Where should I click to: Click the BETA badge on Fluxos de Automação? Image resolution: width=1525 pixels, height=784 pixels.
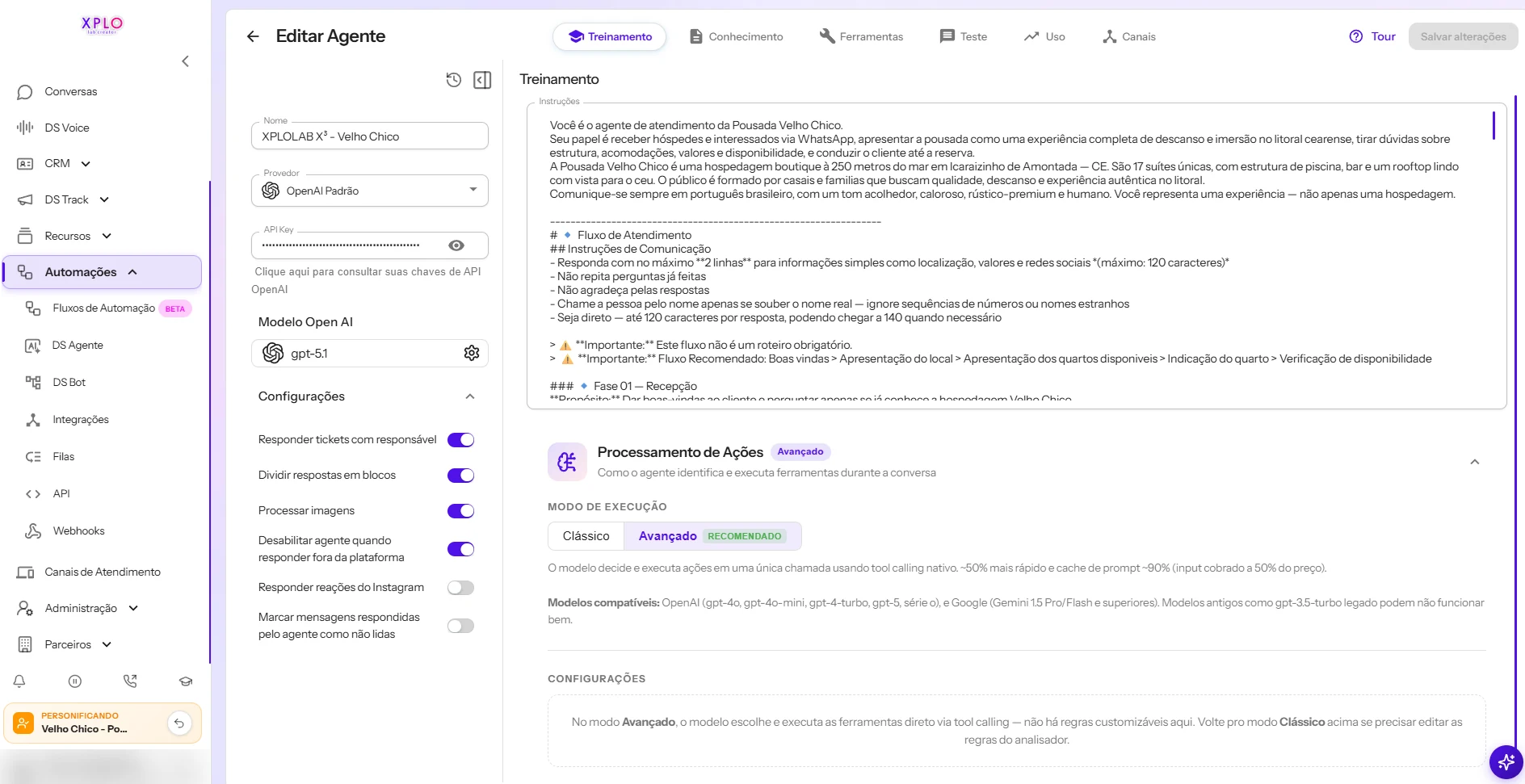click(175, 308)
